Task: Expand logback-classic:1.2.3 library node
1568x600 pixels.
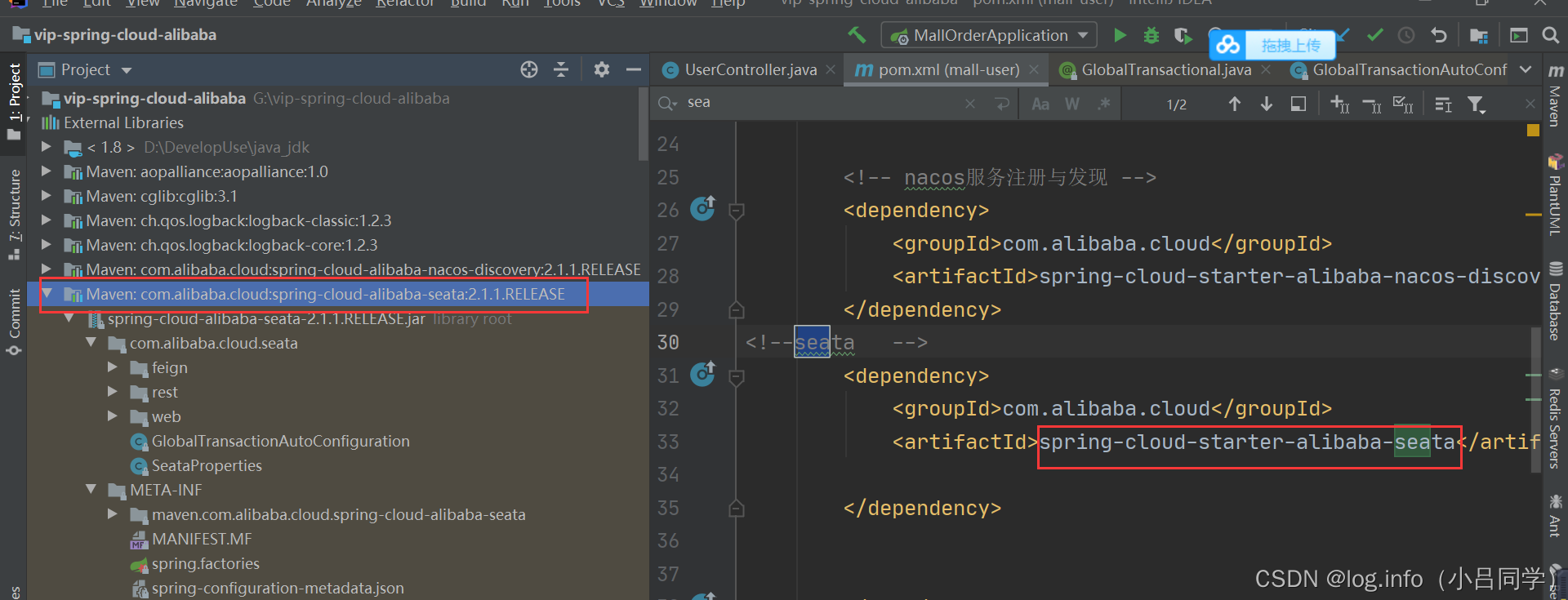Action: (47, 220)
